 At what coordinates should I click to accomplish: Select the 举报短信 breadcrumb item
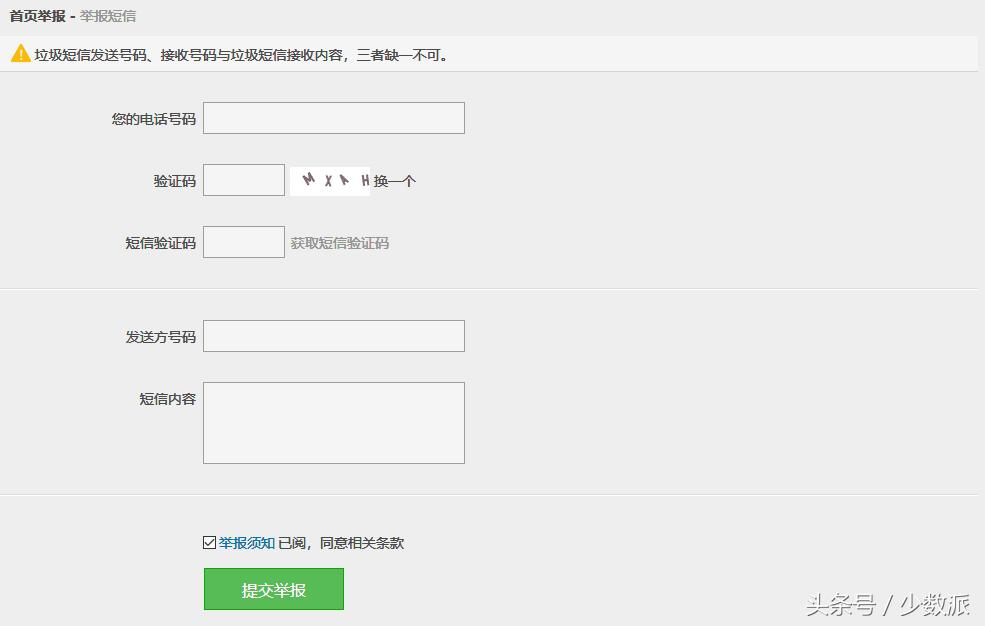click(106, 15)
